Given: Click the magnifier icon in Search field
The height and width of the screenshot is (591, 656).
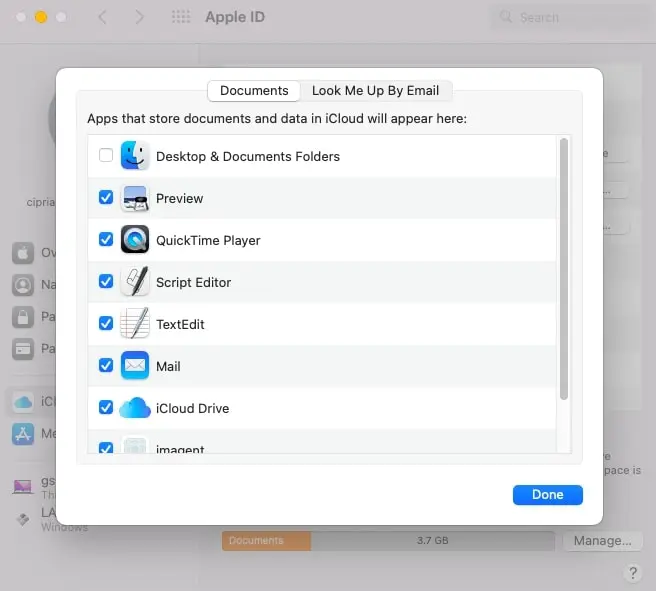Looking at the screenshot, I should click(x=506, y=17).
